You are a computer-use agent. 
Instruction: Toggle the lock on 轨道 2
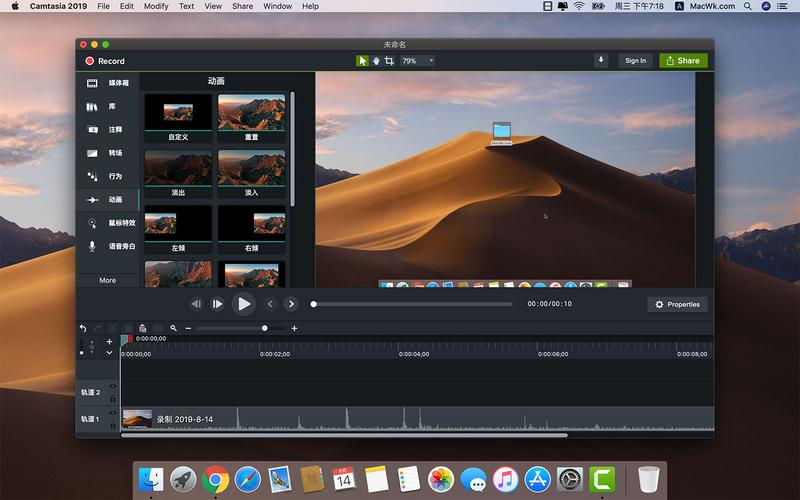[113, 398]
